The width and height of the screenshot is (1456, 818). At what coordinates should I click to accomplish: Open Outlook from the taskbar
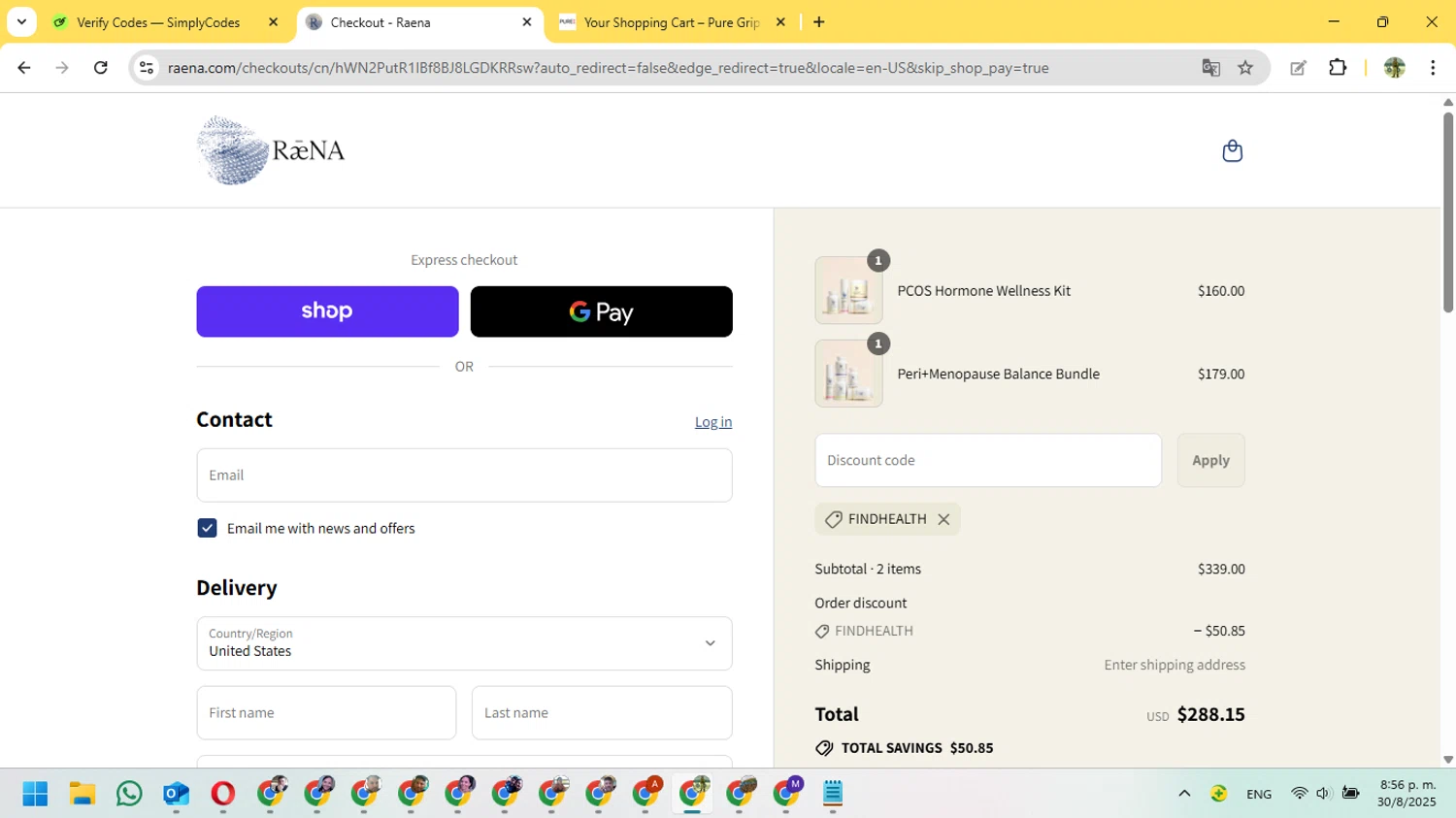176,794
